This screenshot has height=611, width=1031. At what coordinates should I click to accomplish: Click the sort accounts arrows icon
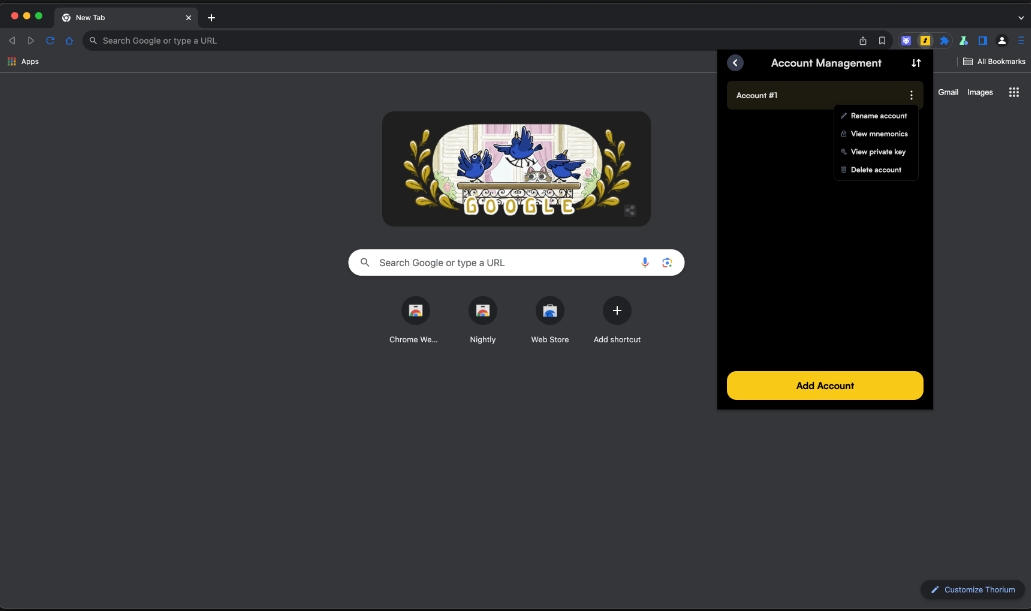[916, 63]
